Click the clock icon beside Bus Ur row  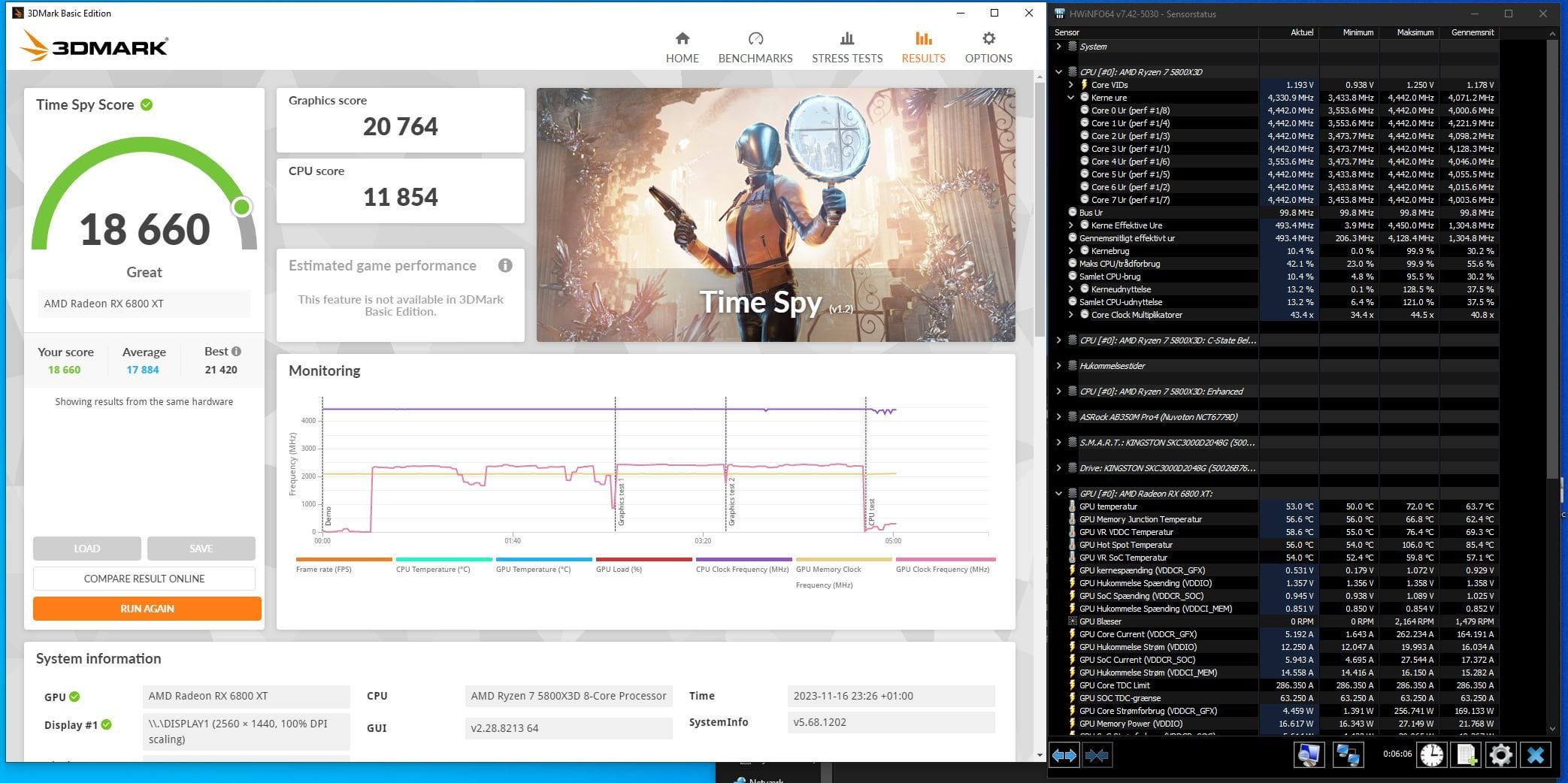(1073, 213)
